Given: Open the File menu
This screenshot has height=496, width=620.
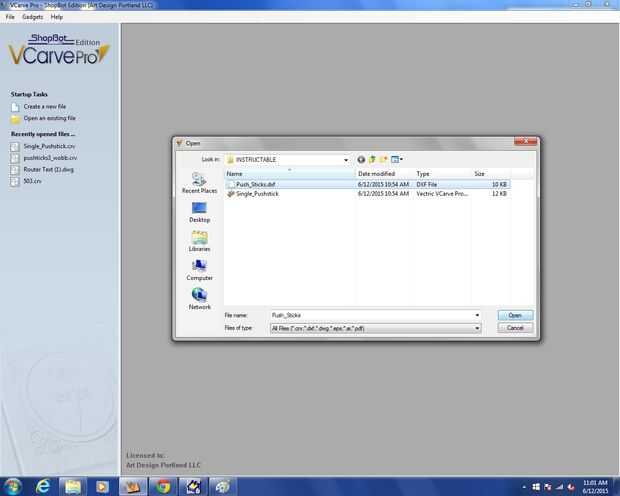Looking at the screenshot, I should [x=10, y=17].
